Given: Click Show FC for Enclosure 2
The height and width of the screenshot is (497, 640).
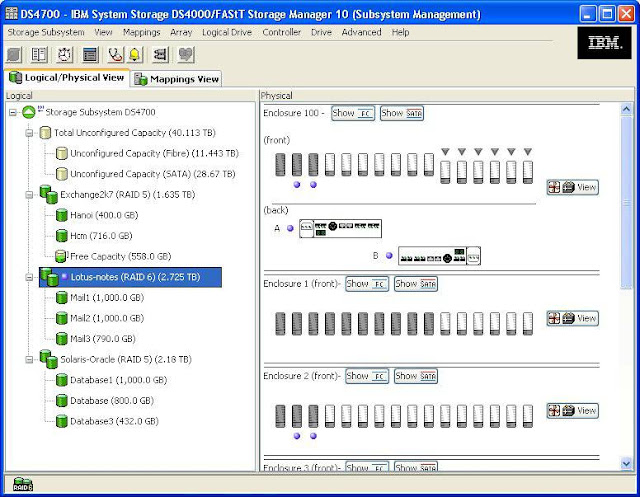Looking at the screenshot, I should (x=367, y=376).
